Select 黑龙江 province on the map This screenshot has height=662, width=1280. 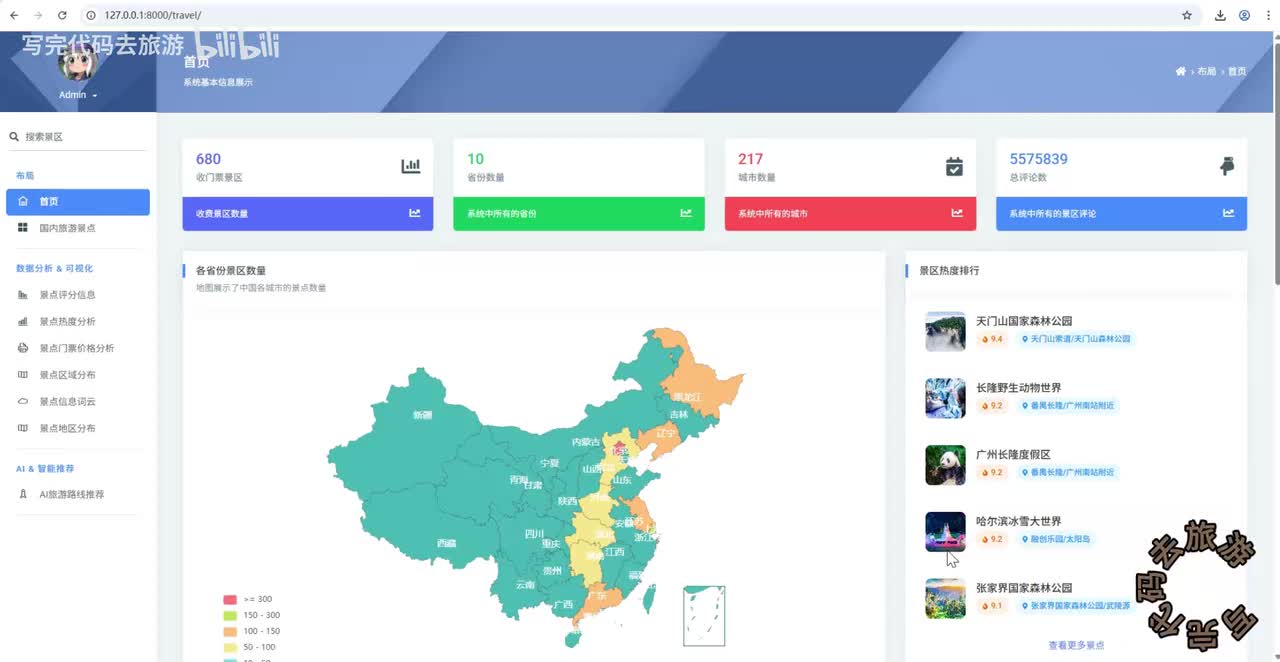click(x=687, y=397)
